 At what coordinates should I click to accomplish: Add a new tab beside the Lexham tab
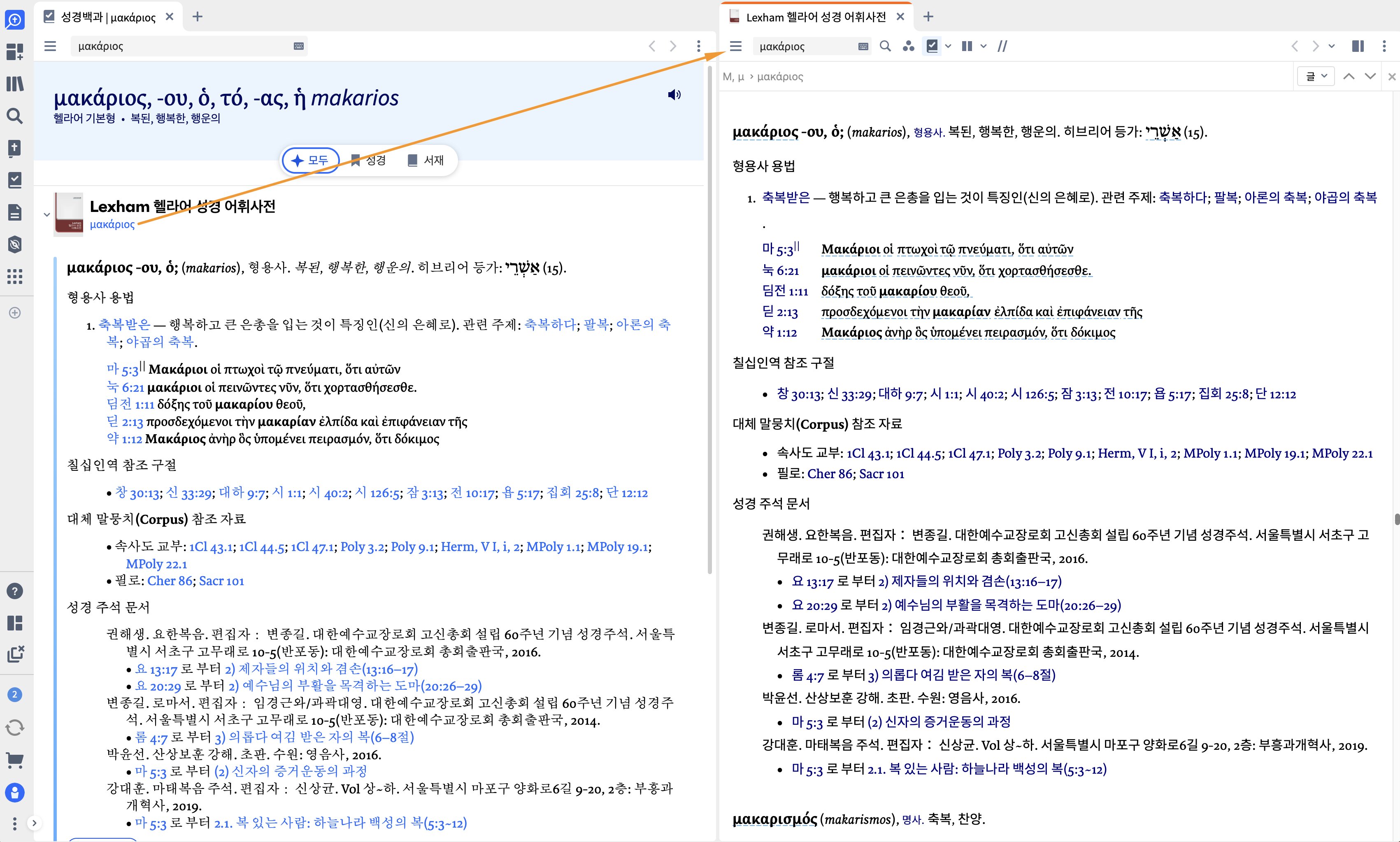(x=928, y=17)
